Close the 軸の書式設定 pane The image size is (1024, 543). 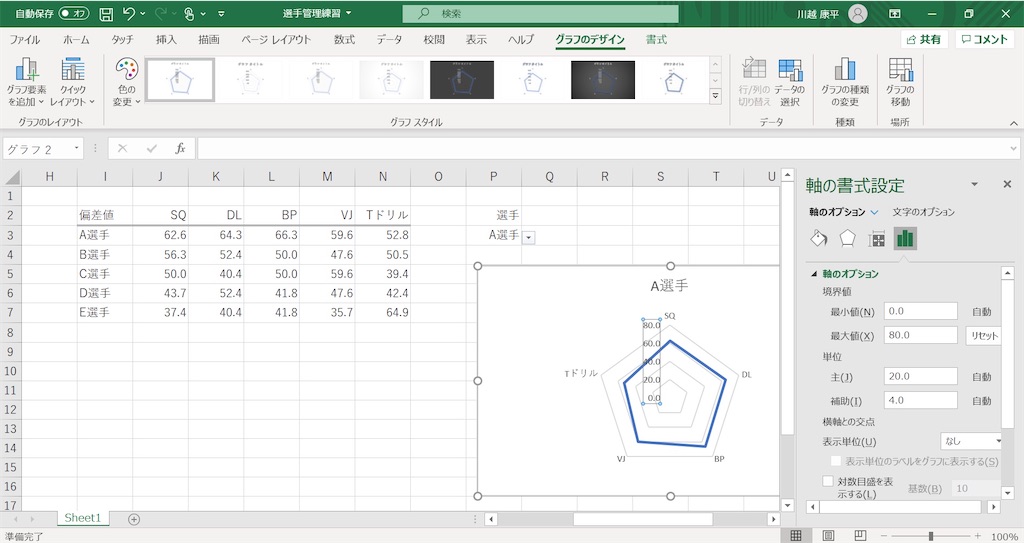click(1007, 185)
